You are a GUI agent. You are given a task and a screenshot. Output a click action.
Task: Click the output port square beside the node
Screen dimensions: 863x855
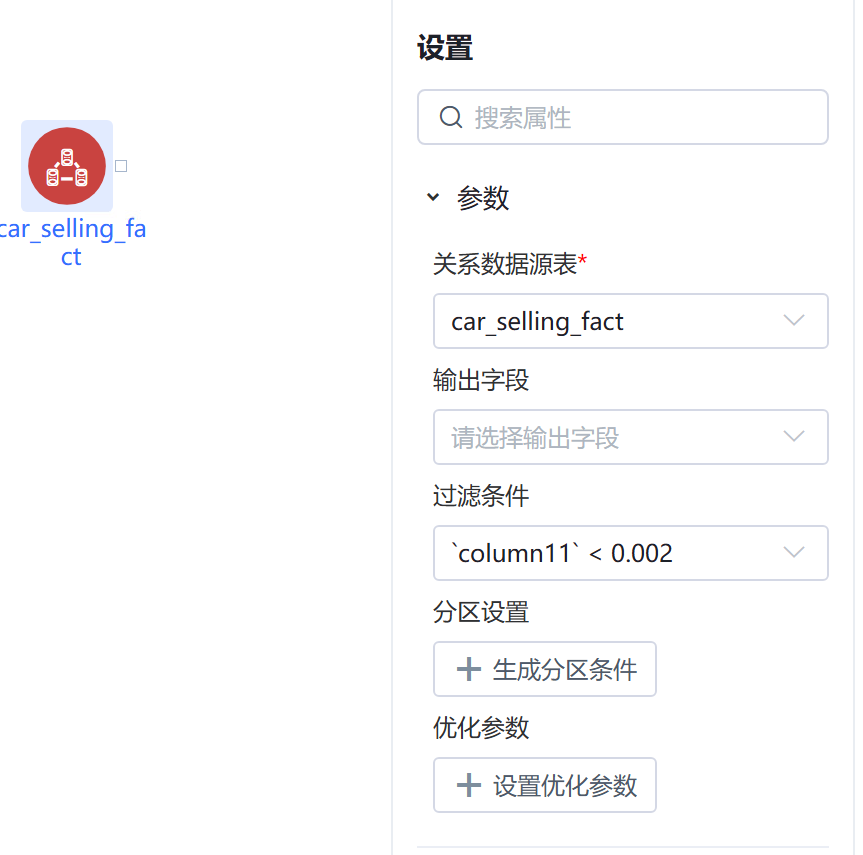(121, 166)
